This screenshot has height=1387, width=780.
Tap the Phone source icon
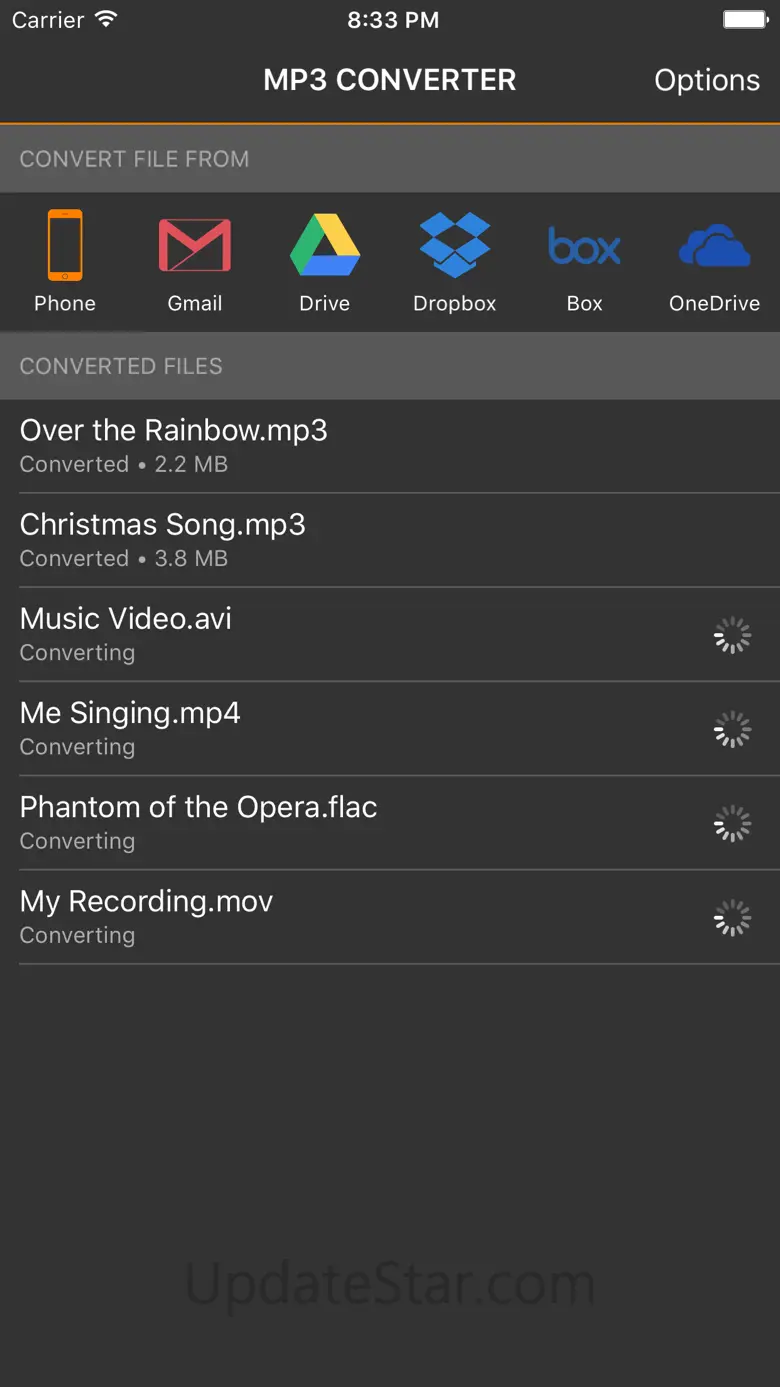click(65, 246)
